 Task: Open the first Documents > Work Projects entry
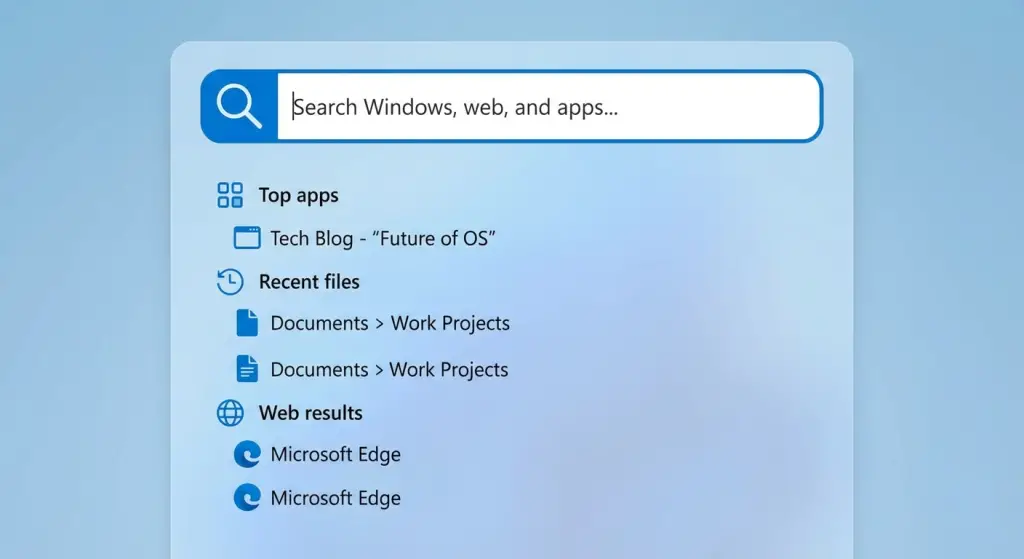pyautogui.click(x=390, y=323)
